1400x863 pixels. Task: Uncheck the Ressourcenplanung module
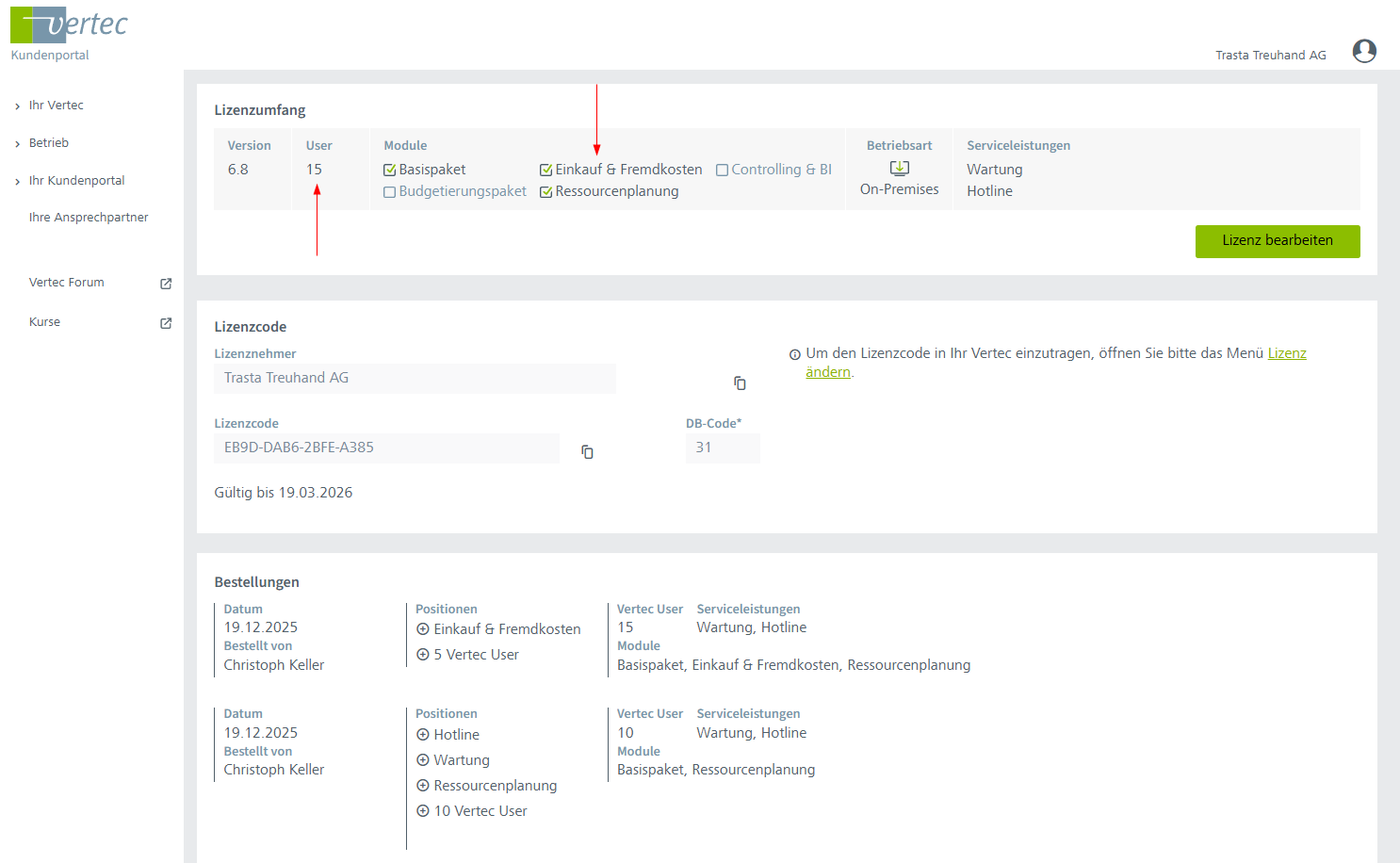pyautogui.click(x=545, y=192)
